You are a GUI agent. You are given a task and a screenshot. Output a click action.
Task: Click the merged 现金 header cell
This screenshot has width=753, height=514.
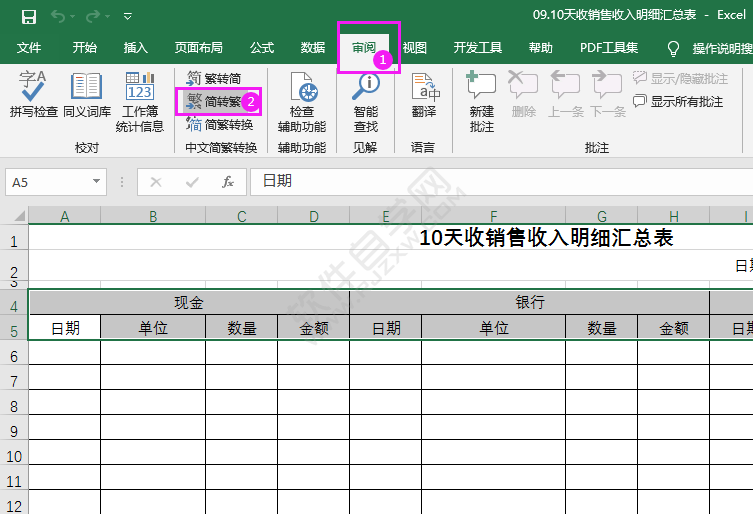pyautogui.click(x=189, y=303)
